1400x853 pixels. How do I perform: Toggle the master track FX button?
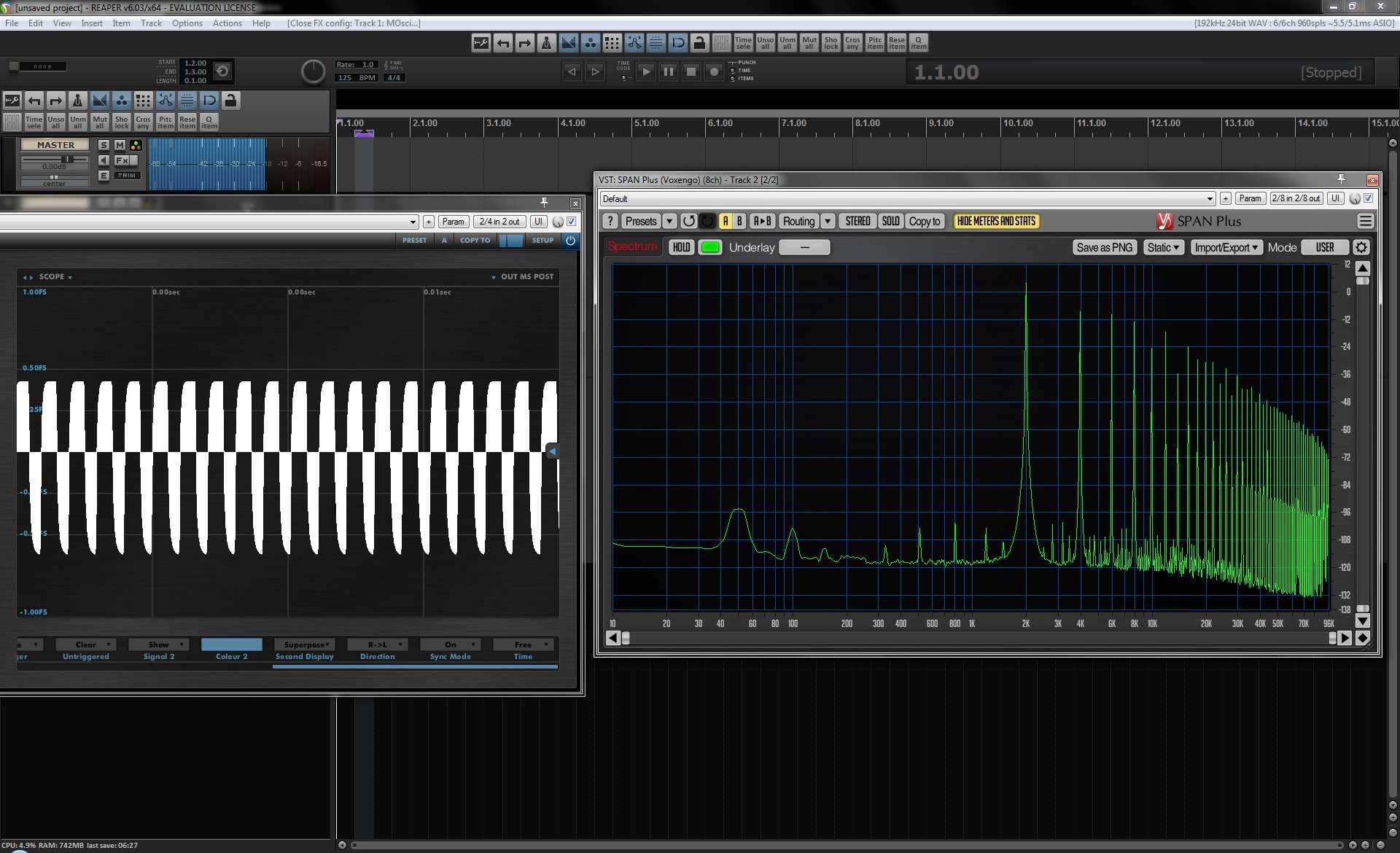[x=122, y=160]
